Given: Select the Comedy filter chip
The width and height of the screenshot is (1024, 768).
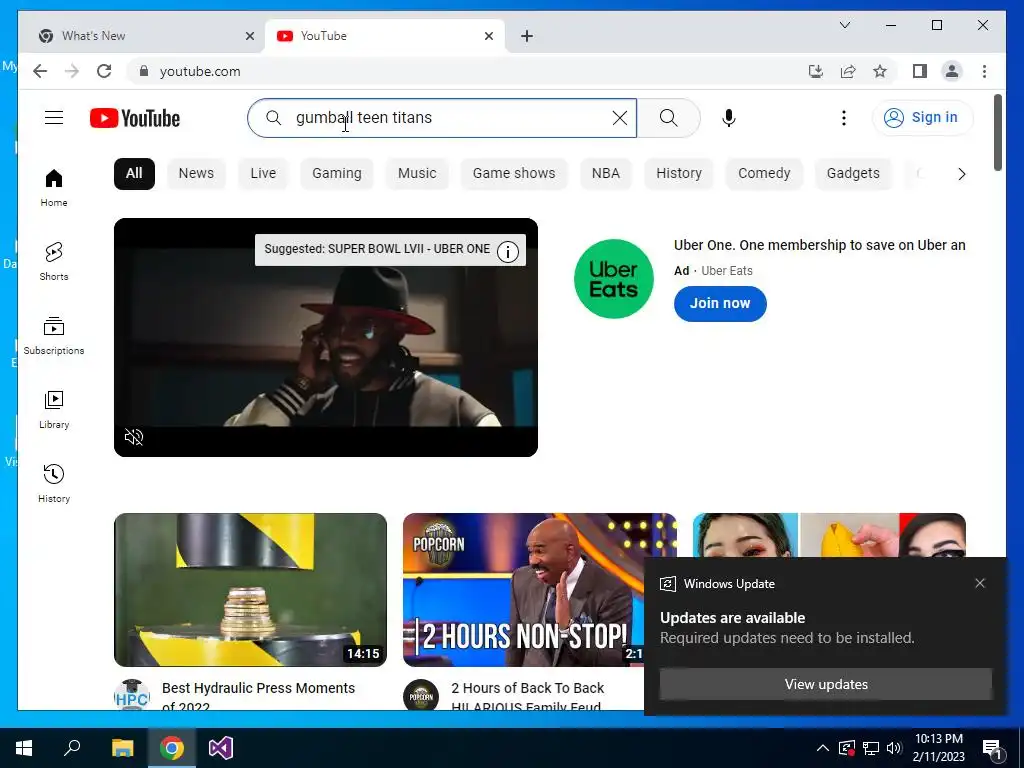Looking at the screenshot, I should tap(764, 173).
